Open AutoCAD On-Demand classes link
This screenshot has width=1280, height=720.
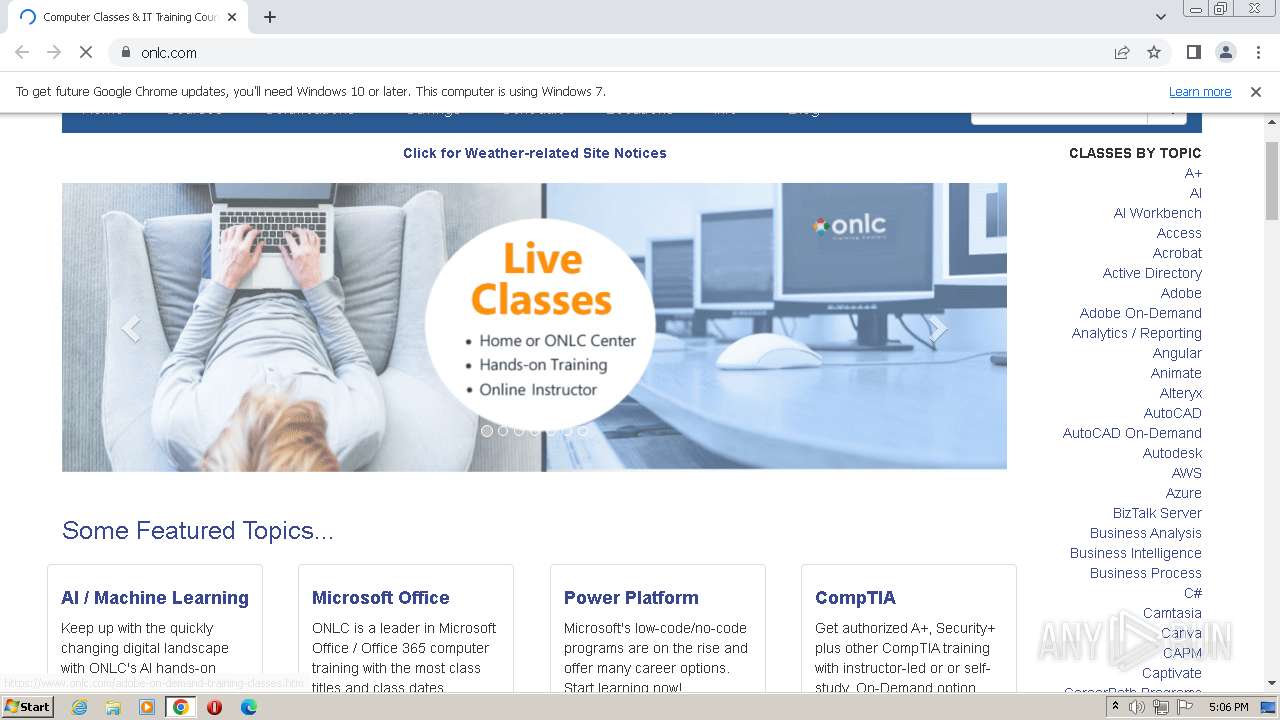point(1132,433)
